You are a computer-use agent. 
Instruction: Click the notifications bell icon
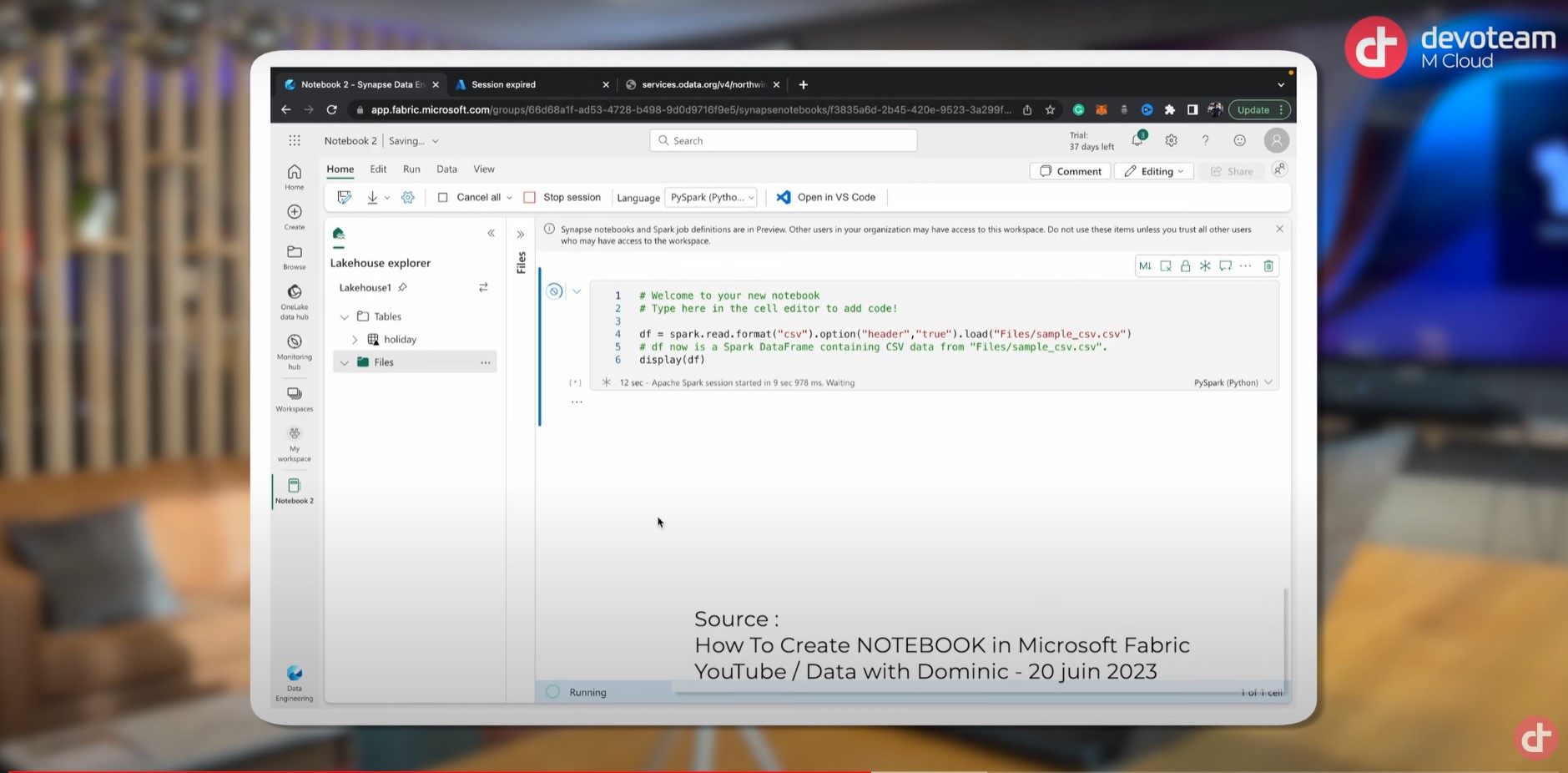[1137, 139]
